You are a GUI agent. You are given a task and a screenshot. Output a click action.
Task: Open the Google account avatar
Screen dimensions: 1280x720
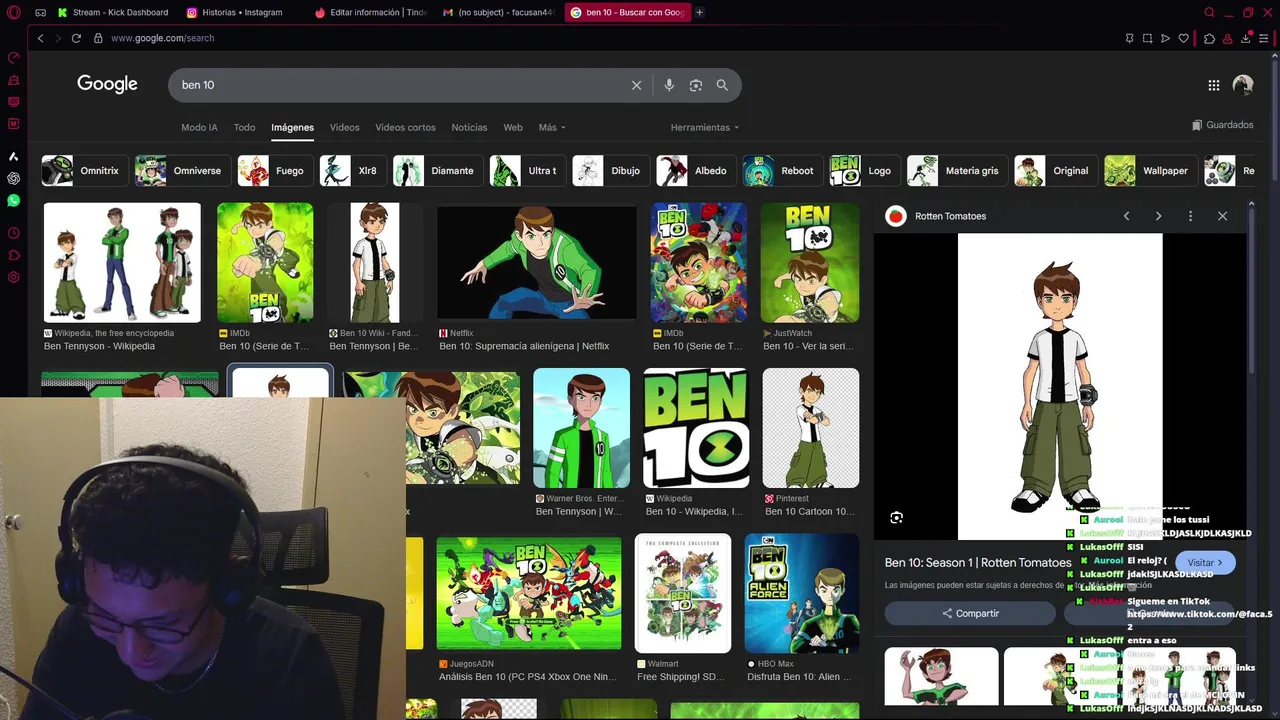(1243, 85)
